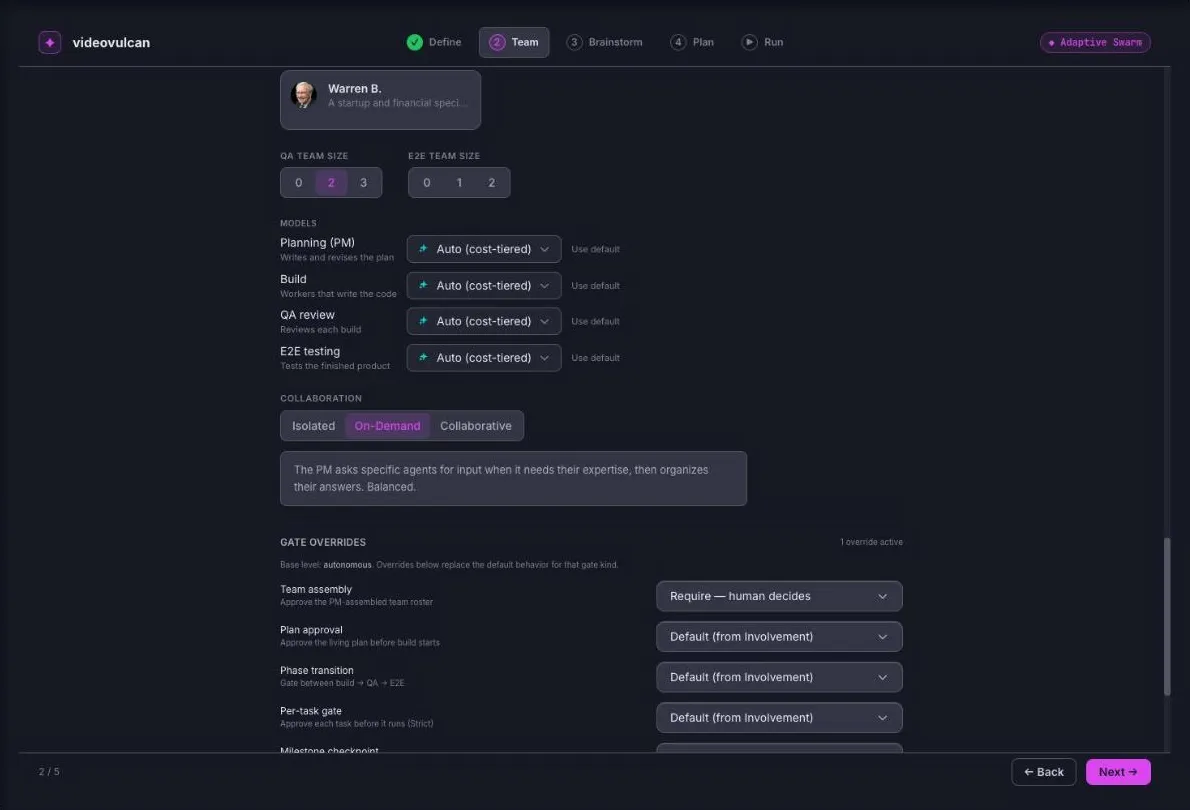This screenshot has width=1190, height=810.
Task: Set E2E team size to 0
Action: 427,183
